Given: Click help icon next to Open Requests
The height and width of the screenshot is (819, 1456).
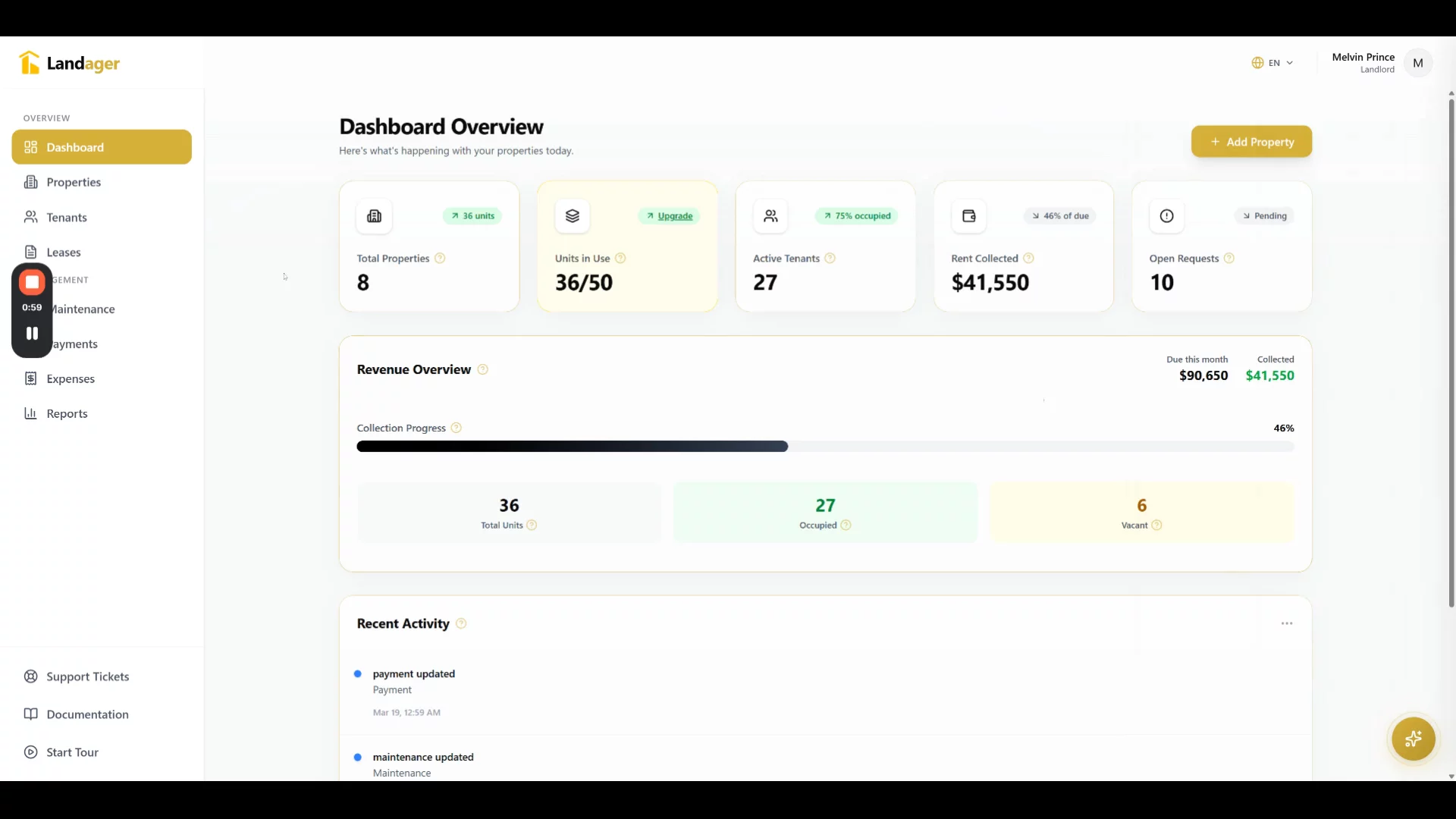Looking at the screenshot, I should pyautogui.click(x=1229, y=259).
